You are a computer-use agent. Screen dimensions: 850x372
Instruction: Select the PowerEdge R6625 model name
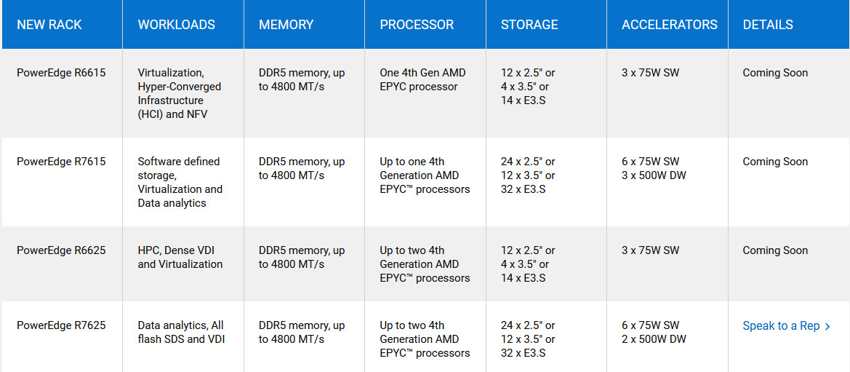click(61, 251)
